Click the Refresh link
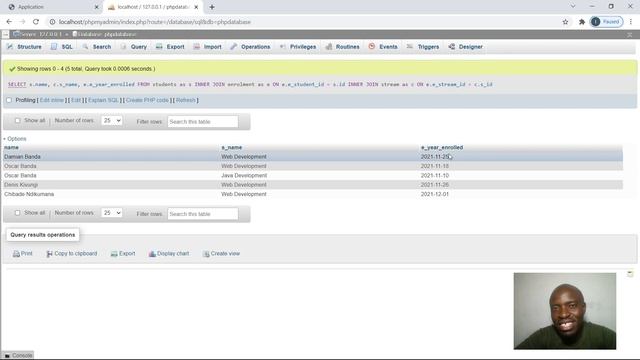 (x=186, y=100)
